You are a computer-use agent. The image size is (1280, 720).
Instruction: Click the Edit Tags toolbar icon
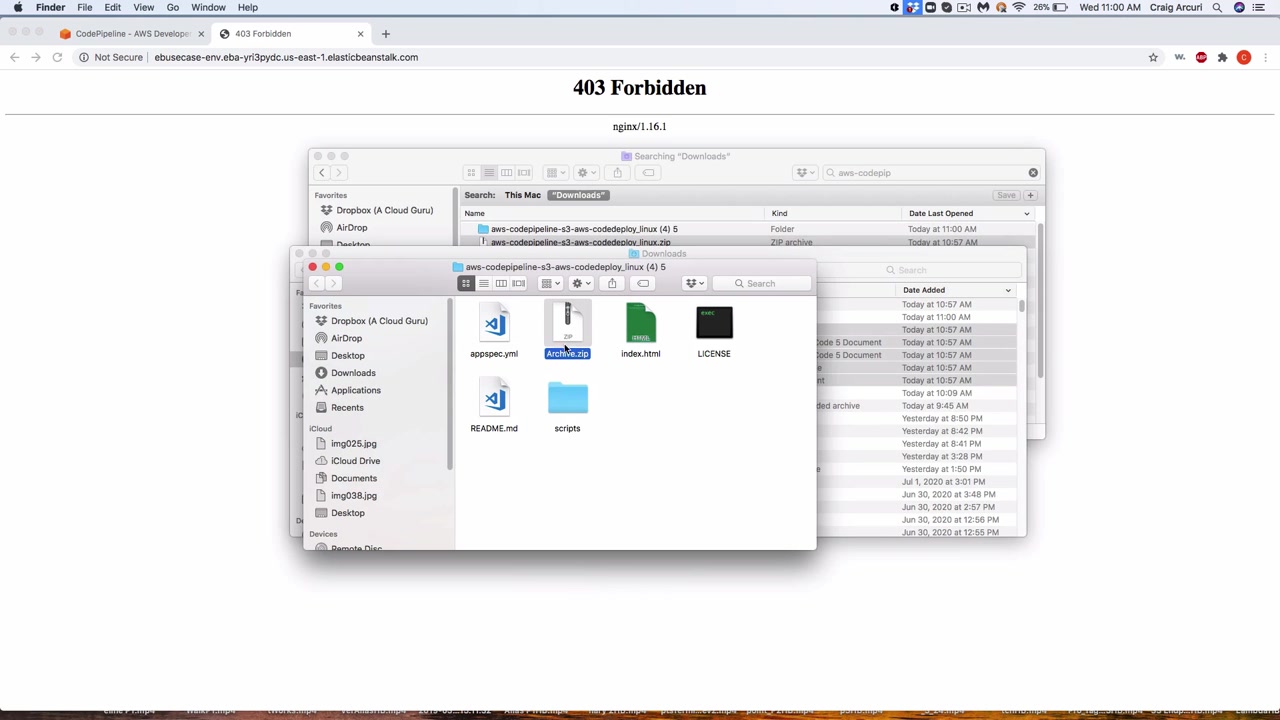643,283
